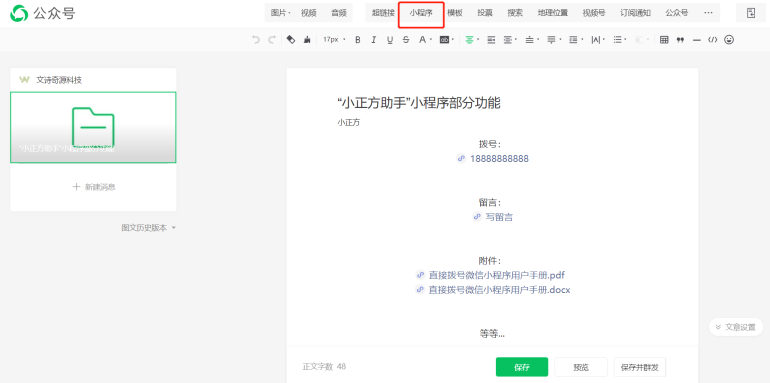Click the indent icon

tap(573, 40)
